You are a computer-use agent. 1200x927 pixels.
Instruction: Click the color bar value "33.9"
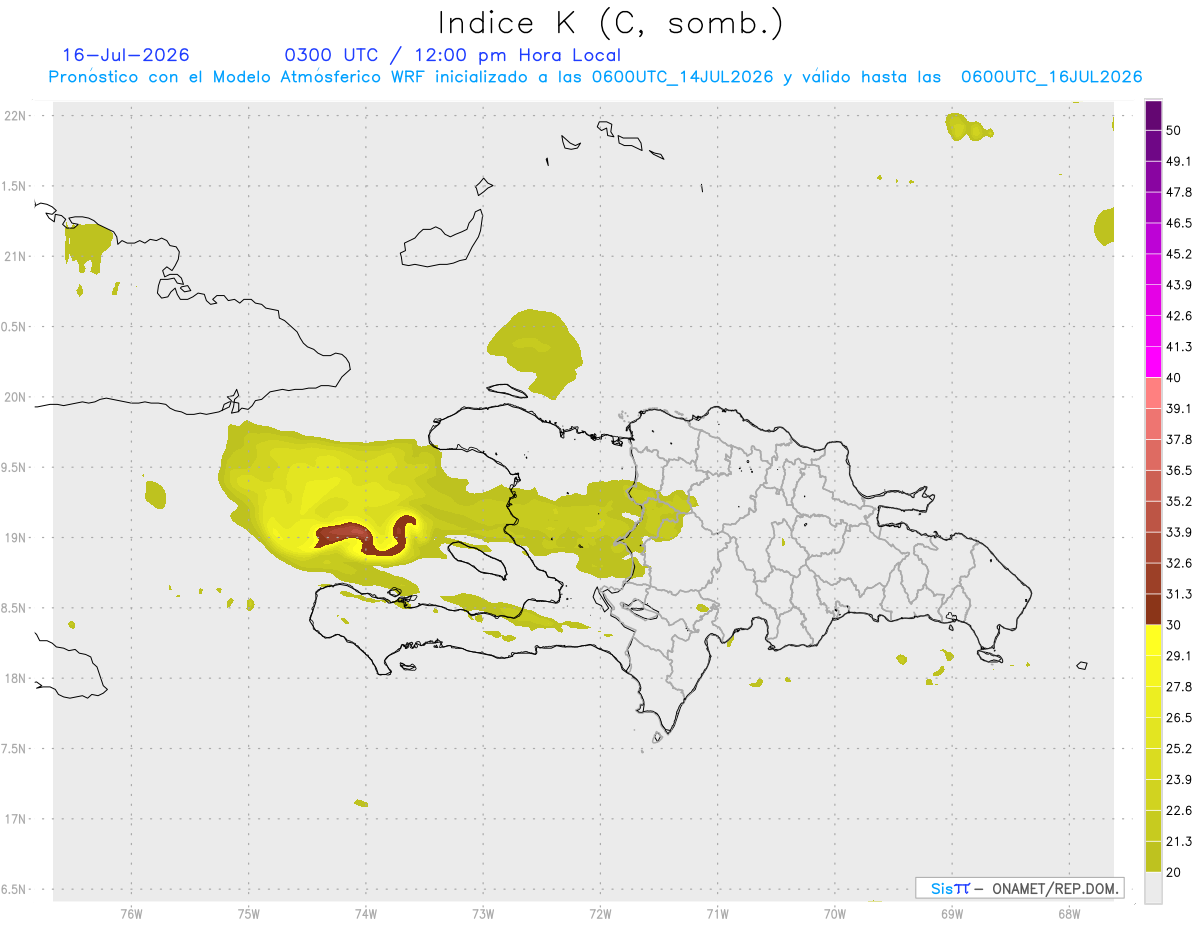[x=1179, y=532]
